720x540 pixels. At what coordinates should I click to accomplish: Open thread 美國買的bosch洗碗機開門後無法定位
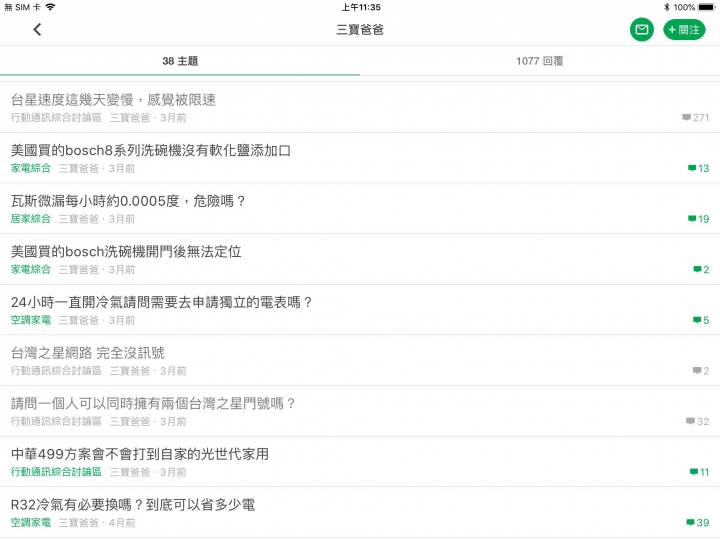tap(360, 259)
